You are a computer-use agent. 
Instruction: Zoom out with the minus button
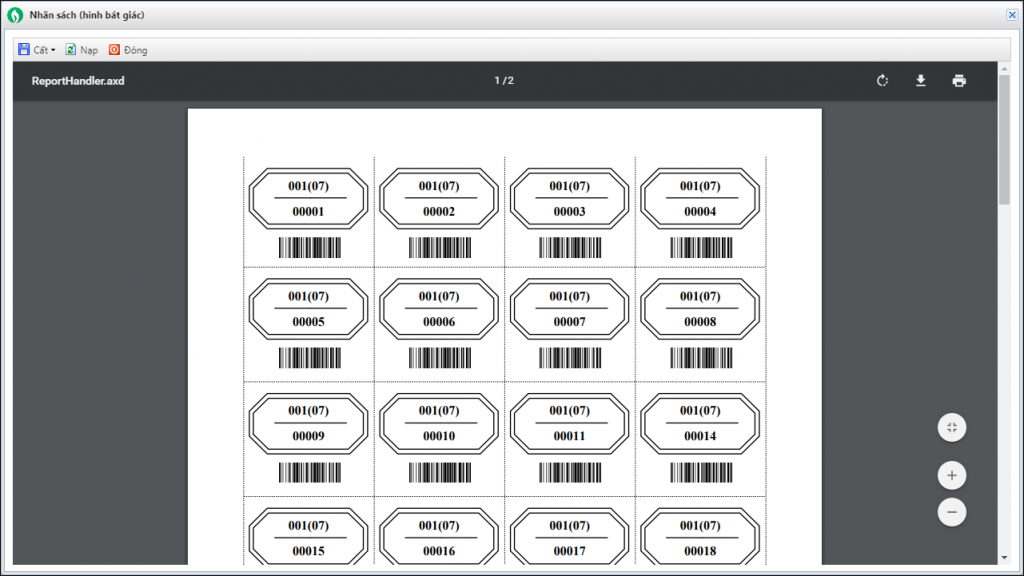(x=952, y=512)
